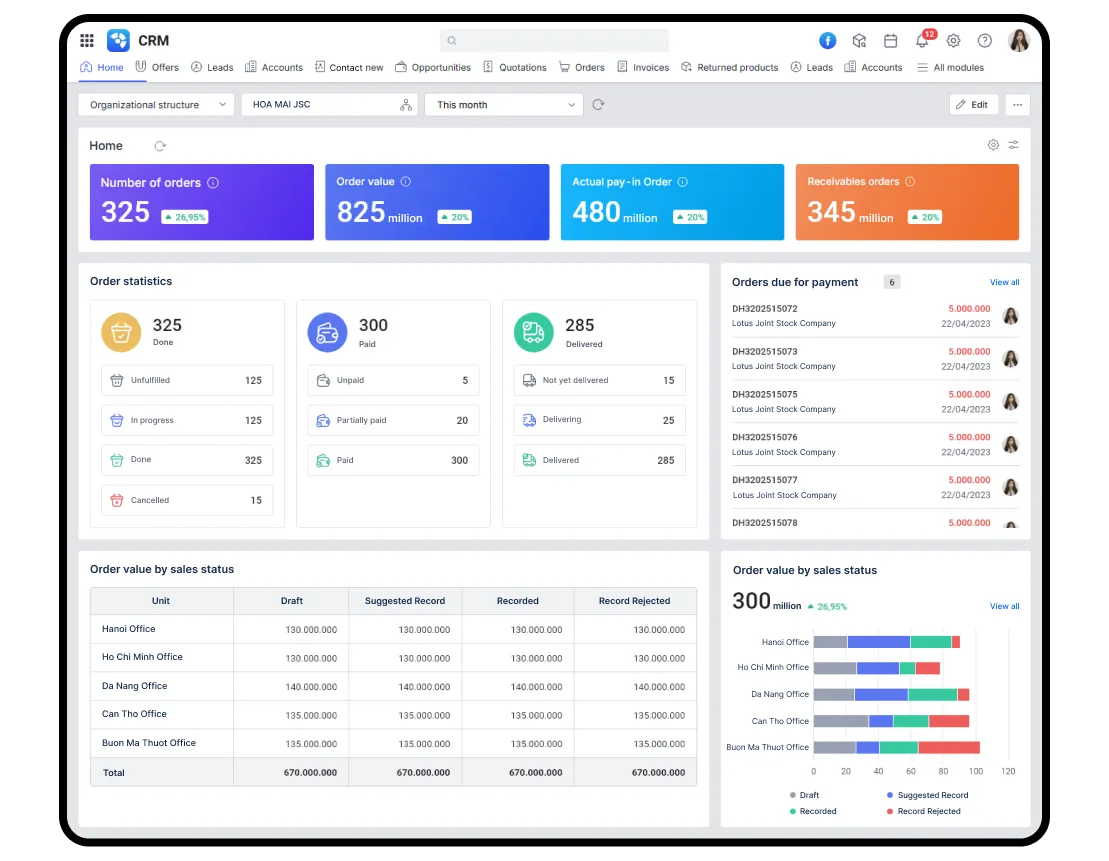The width and height of the screenshot is (1109, 861).
Task: Expand the This month date range dropdown
Action: tap(503, 104)
